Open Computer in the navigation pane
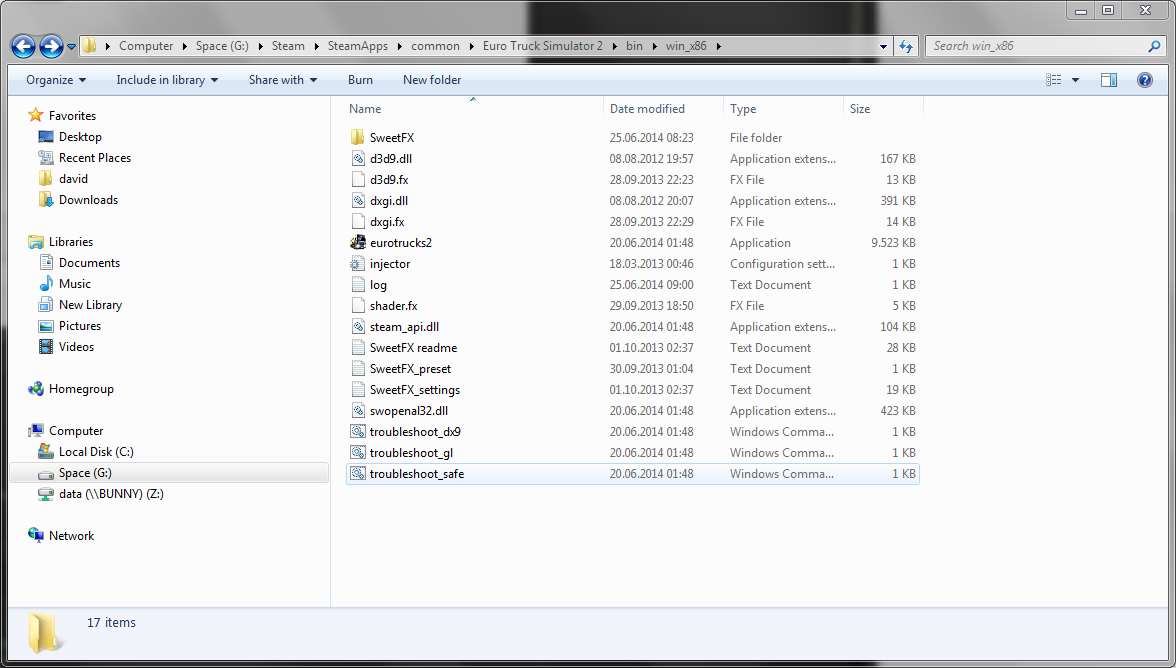 coord(76,430)
